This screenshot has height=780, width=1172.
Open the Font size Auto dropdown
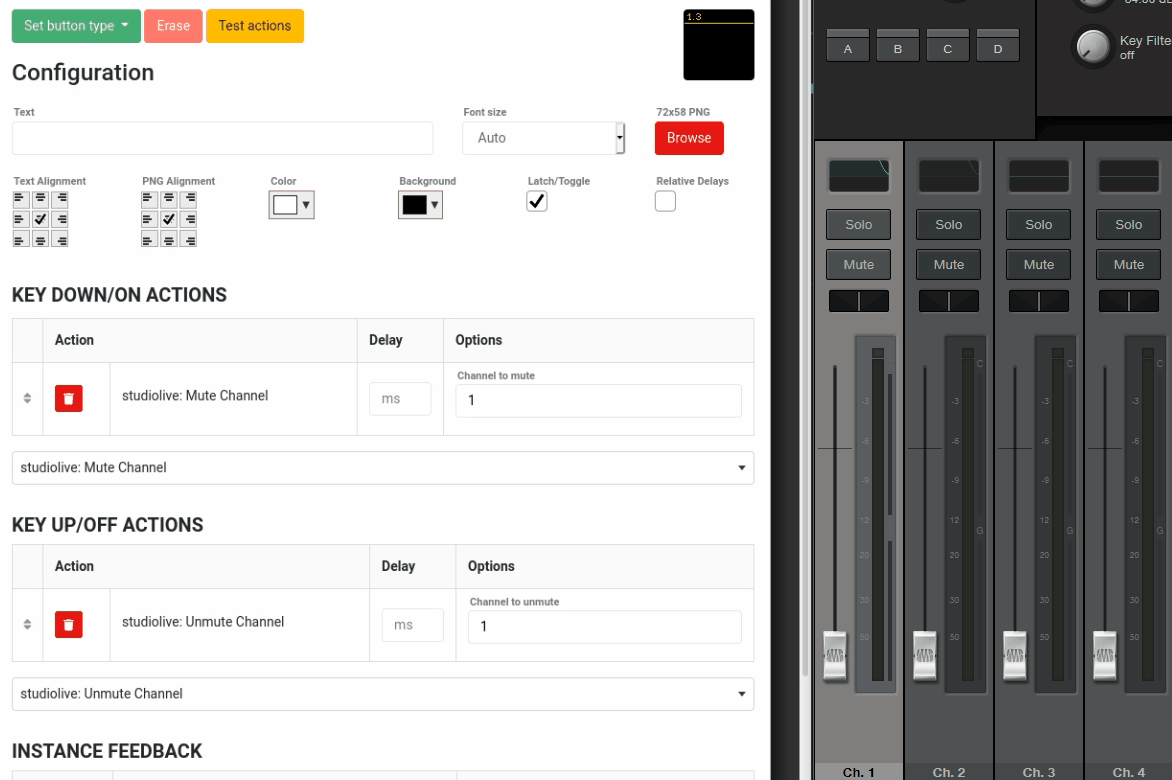[543, 138]
